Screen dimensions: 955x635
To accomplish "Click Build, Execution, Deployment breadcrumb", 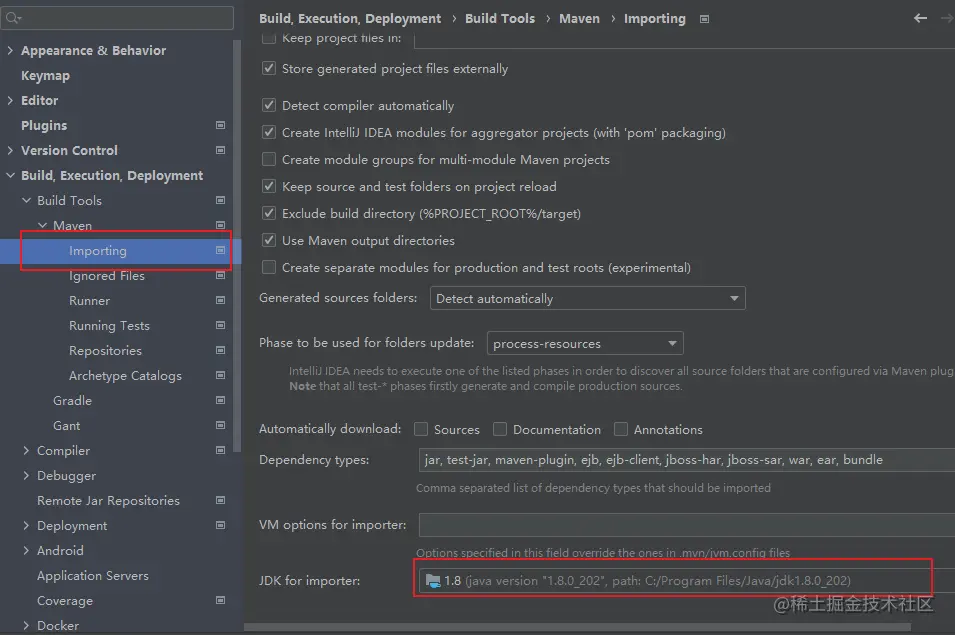I will click(x=350, y=19).
